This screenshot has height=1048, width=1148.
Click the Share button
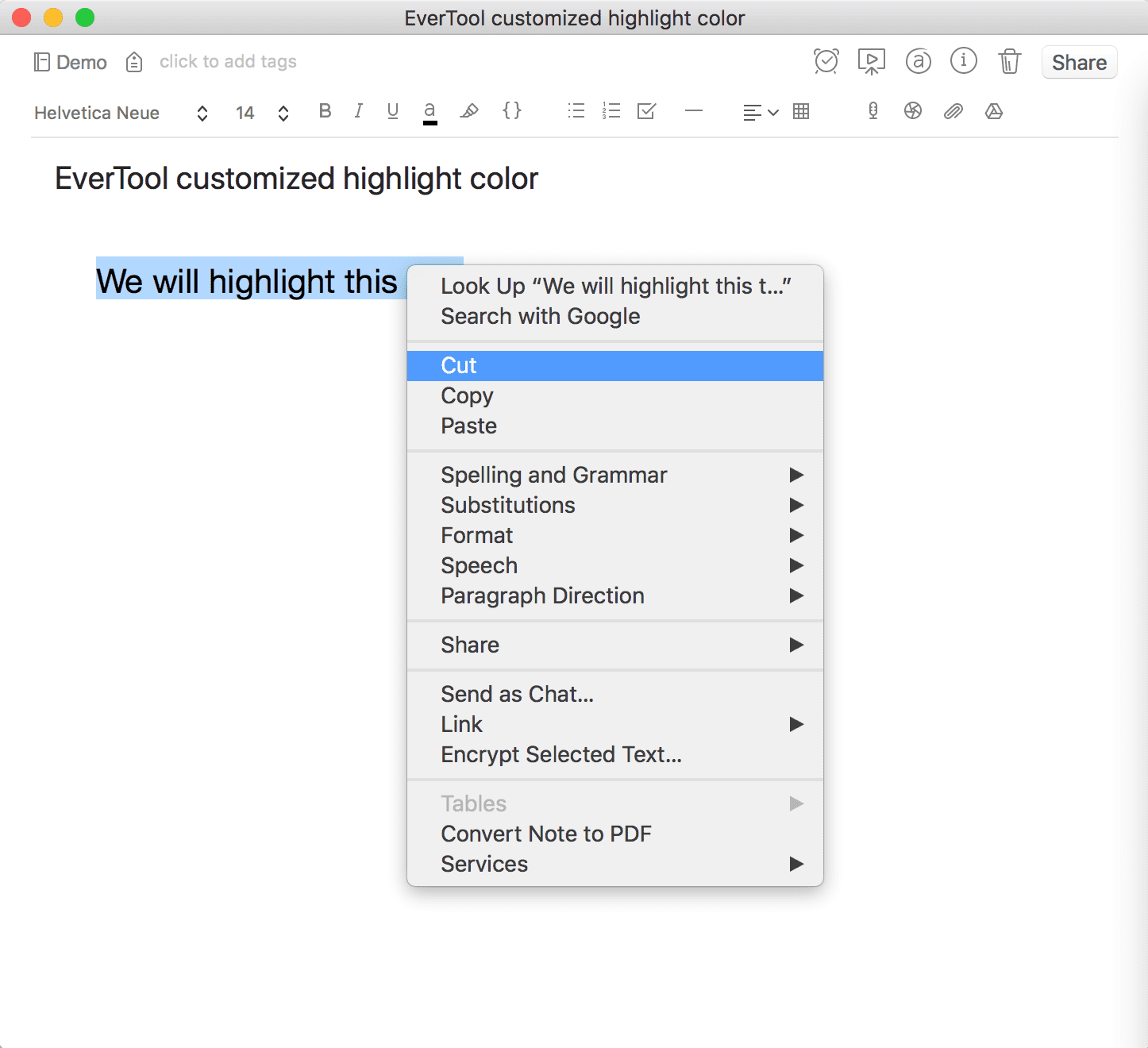pos(1078,62)
